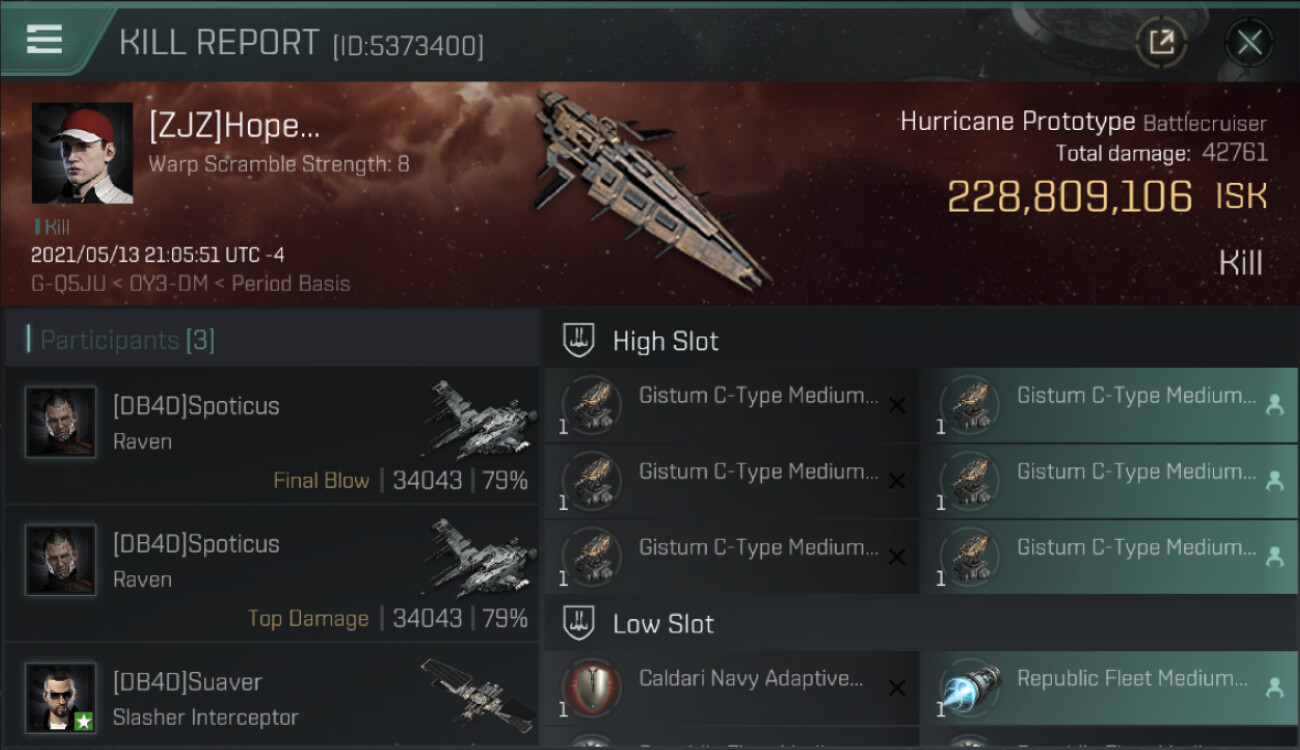Open the [ZJZ]Hope pilot portrait
Screen dimensions: 1300x750
82,153
